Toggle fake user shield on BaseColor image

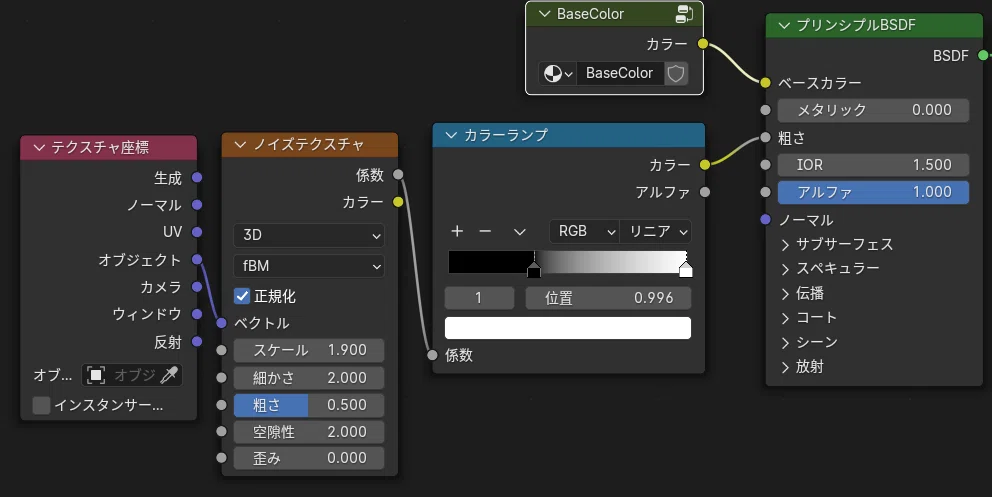676,73
